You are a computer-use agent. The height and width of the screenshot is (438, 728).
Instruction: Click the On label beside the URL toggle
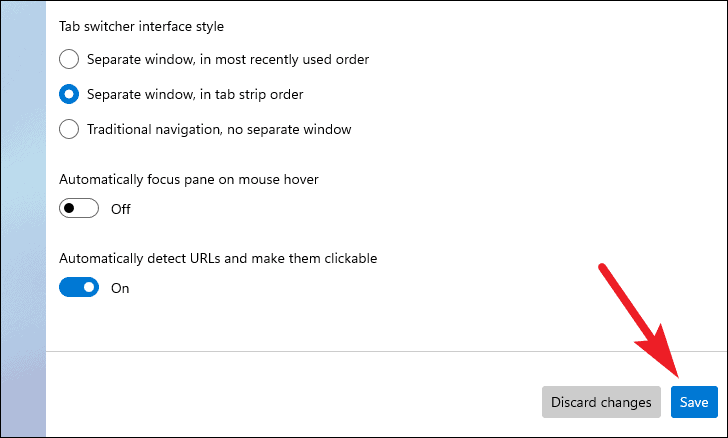click(x=120, y=288)
